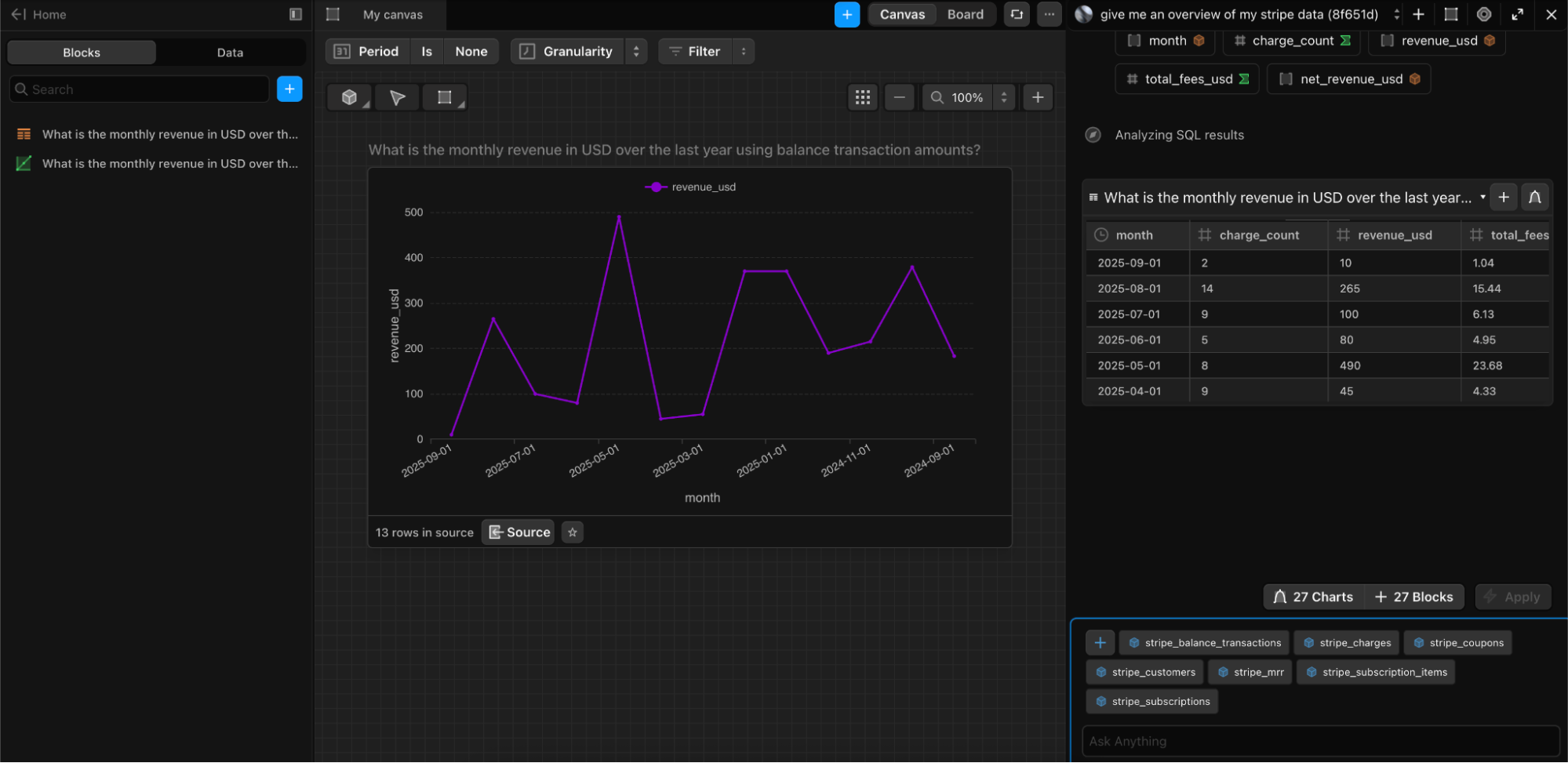Change the Is operator of period
Viewport: 1568px width, 763px height.
(427, 52)
